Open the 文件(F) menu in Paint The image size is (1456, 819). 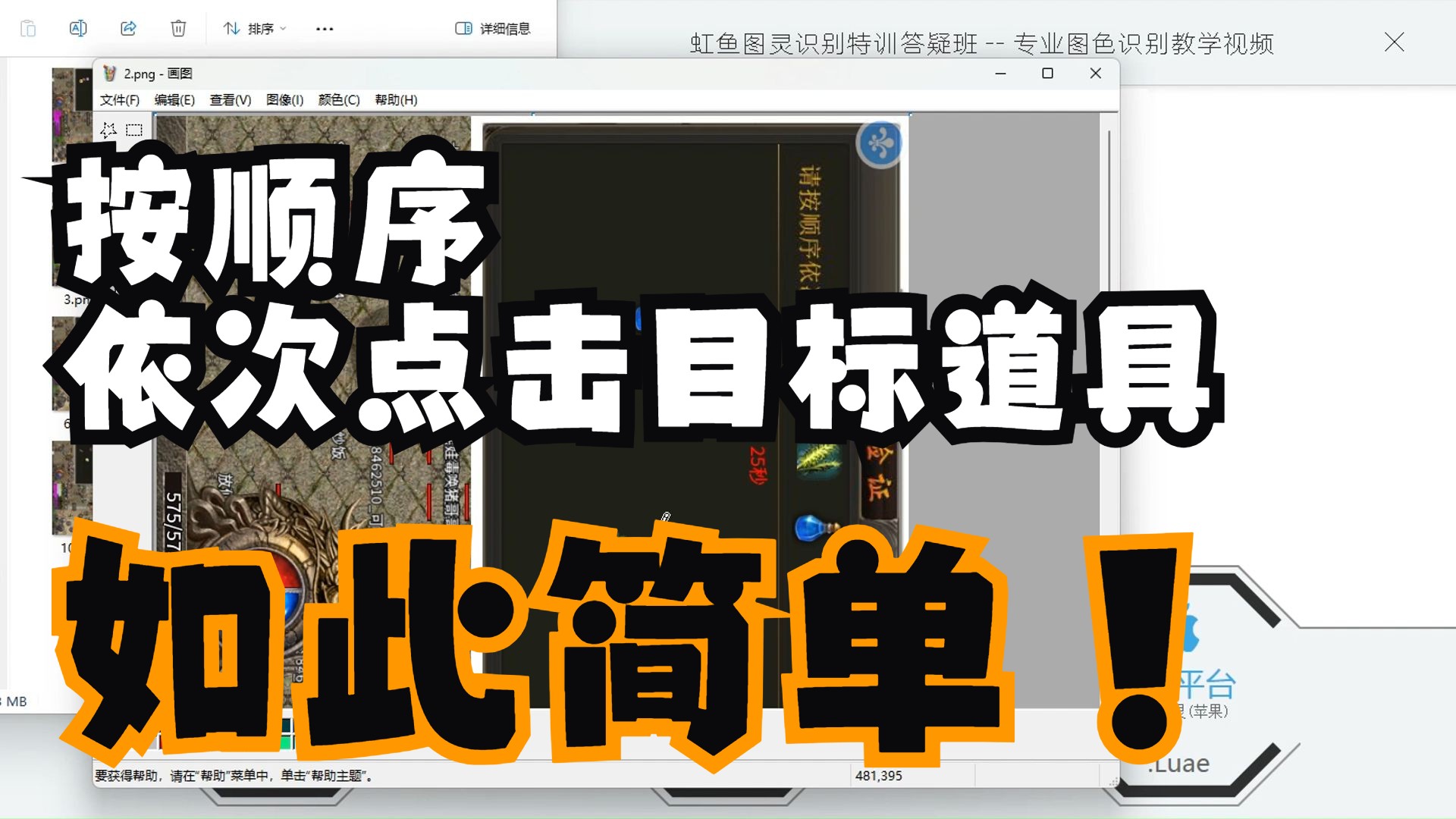tap(118, 99)
